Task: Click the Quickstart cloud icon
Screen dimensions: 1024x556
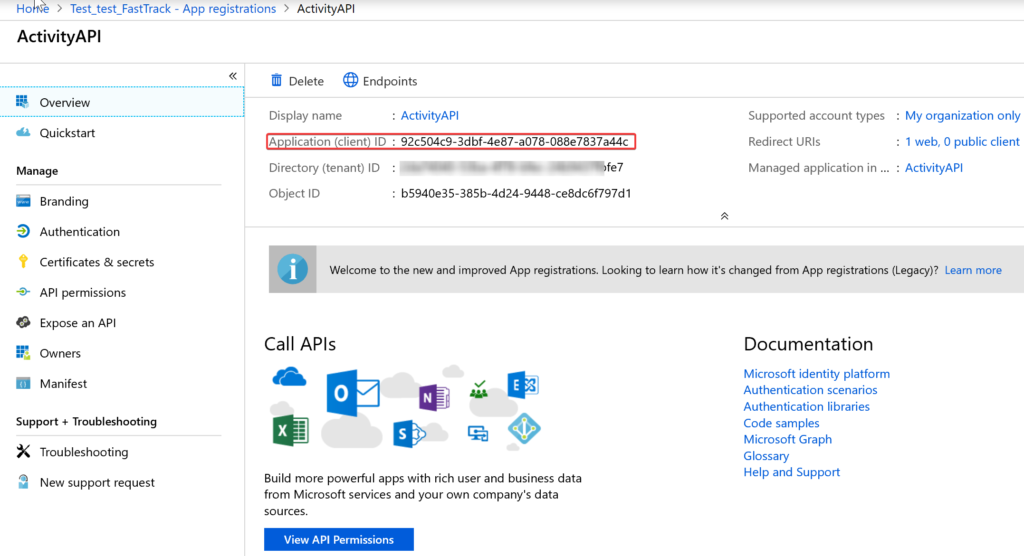Action: 23,132
